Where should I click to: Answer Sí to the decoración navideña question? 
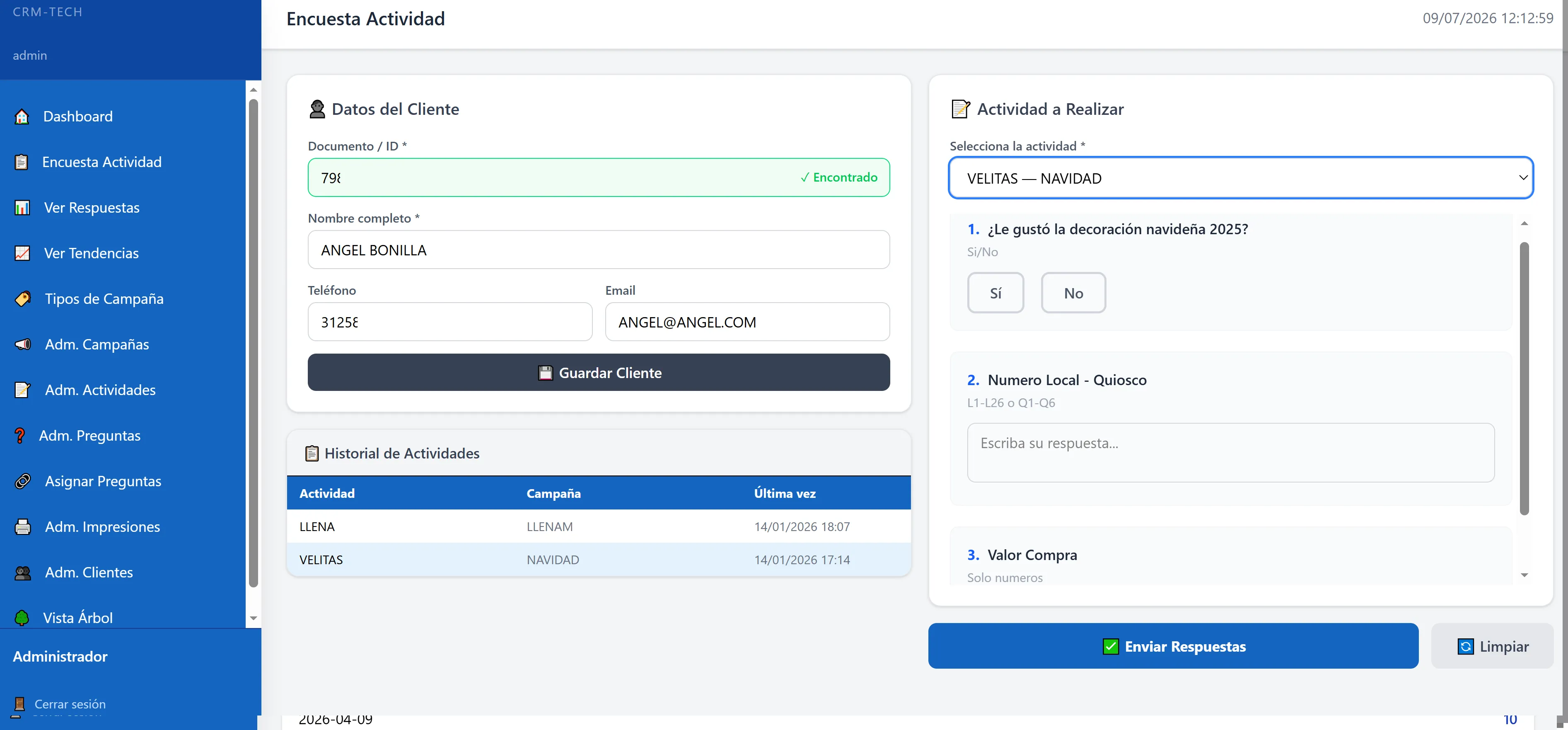995,293
